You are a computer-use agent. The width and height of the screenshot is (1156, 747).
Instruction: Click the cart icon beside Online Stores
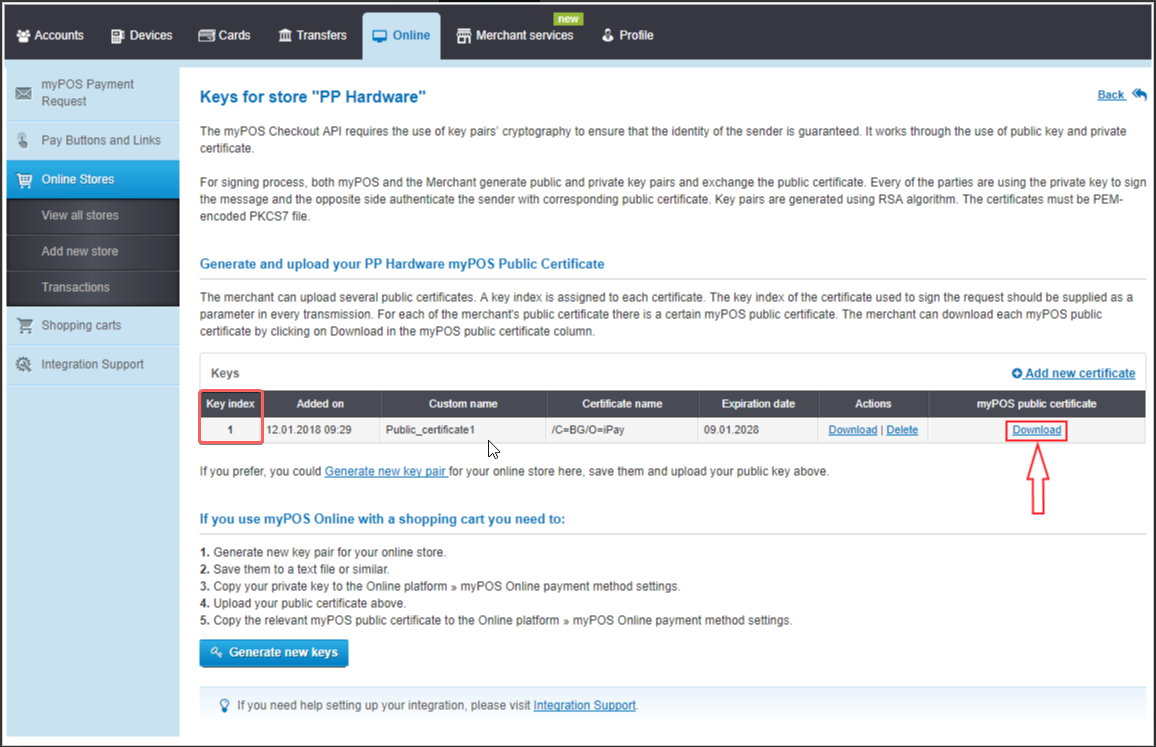point(24,180)
